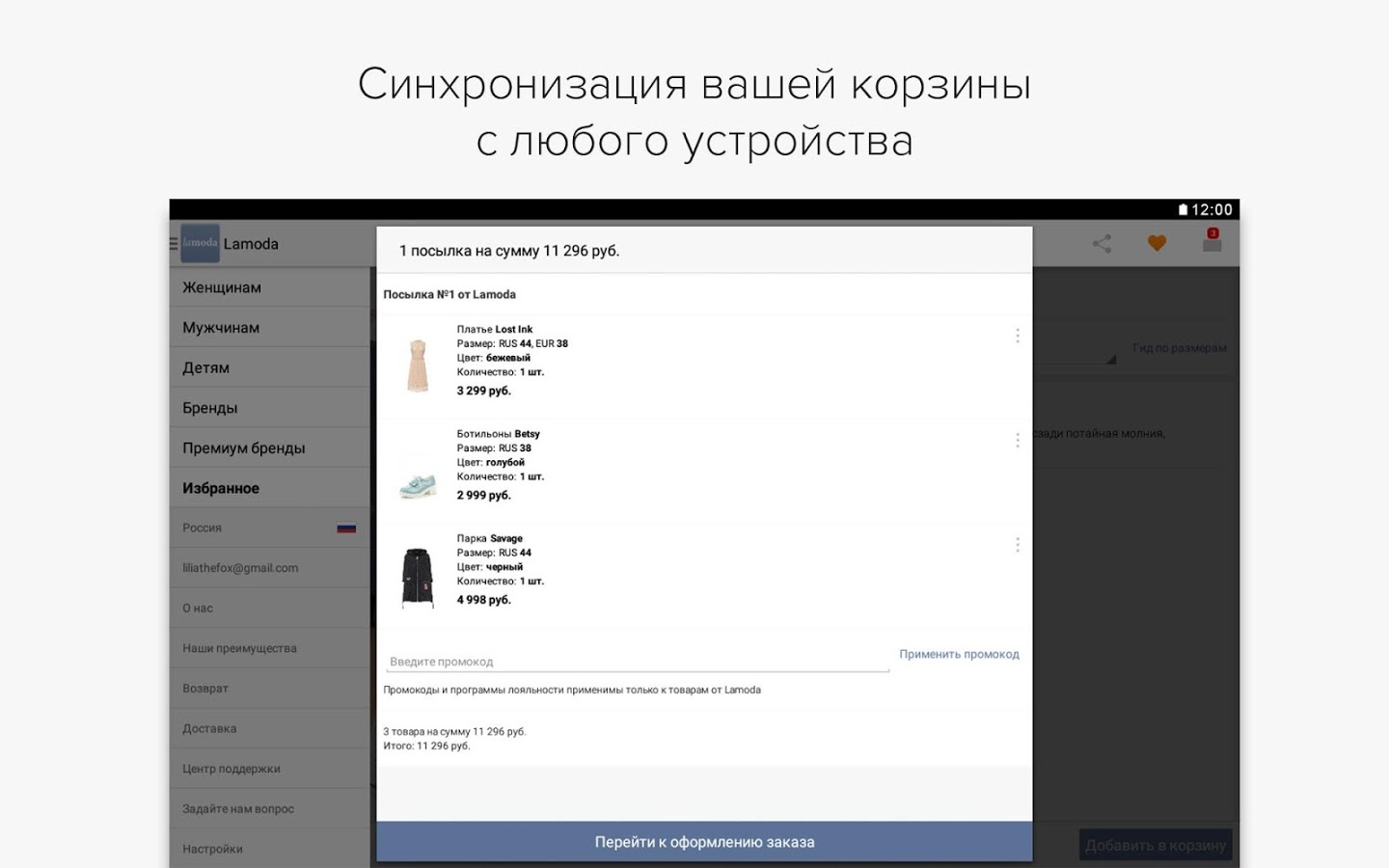Tap 'Посылка №1 от Lamoda' label
Viewport: 1389px width, 868px height.
point(449,294)
